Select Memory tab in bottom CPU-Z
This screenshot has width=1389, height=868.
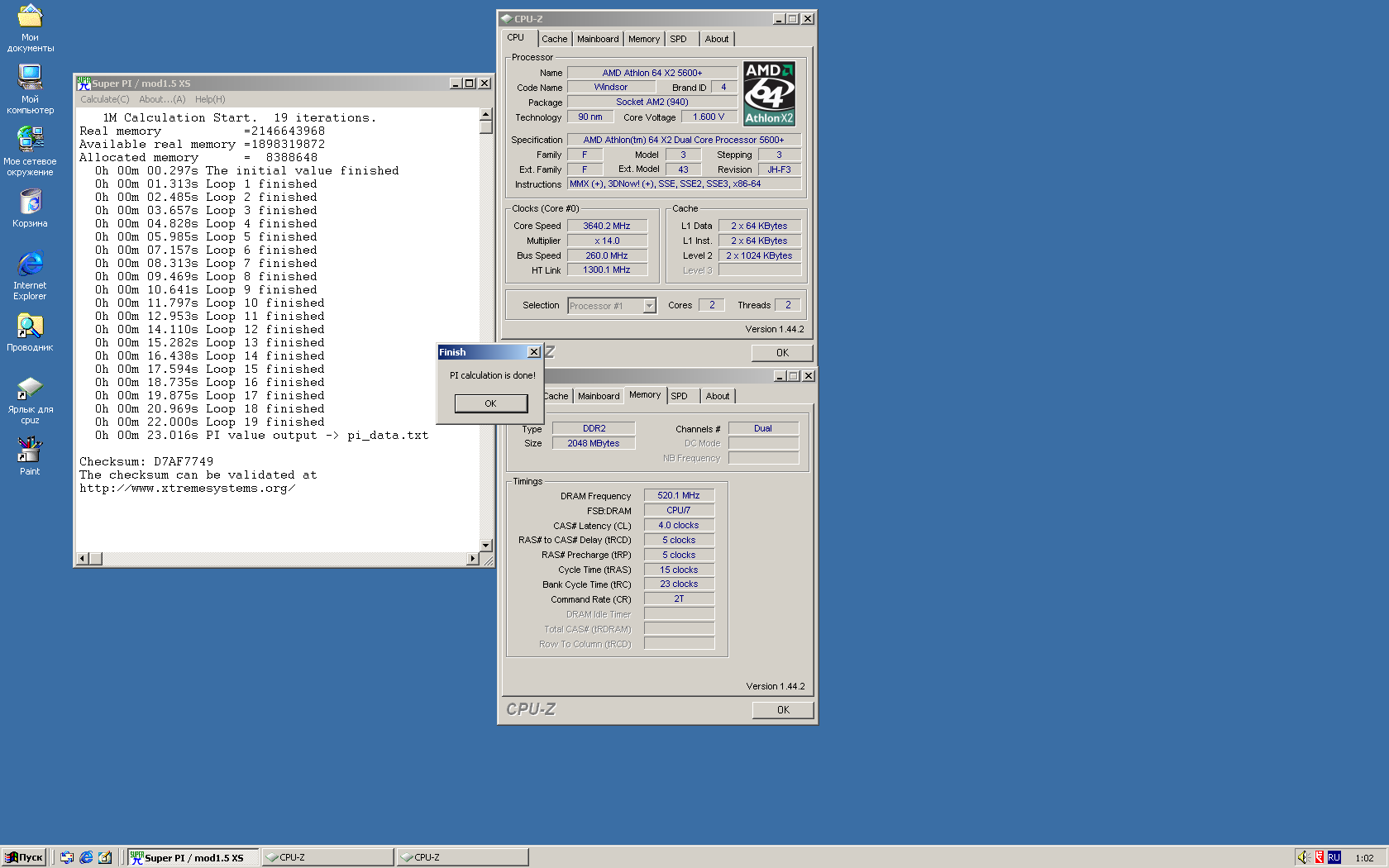pos(645,394)
